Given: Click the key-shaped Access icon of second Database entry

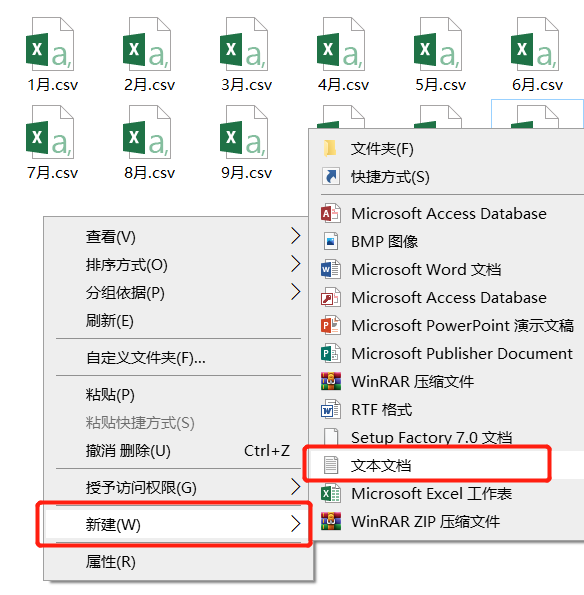Looking at the screenshot, I should (x=331, y=298).
